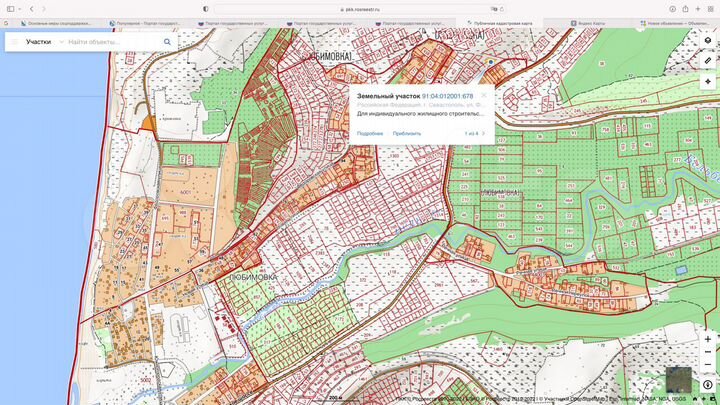This screenshot has height=405, width=720.
Task: Toggle the Safari sidebar button
Action: pyautogui.click(x=11, y=8)
